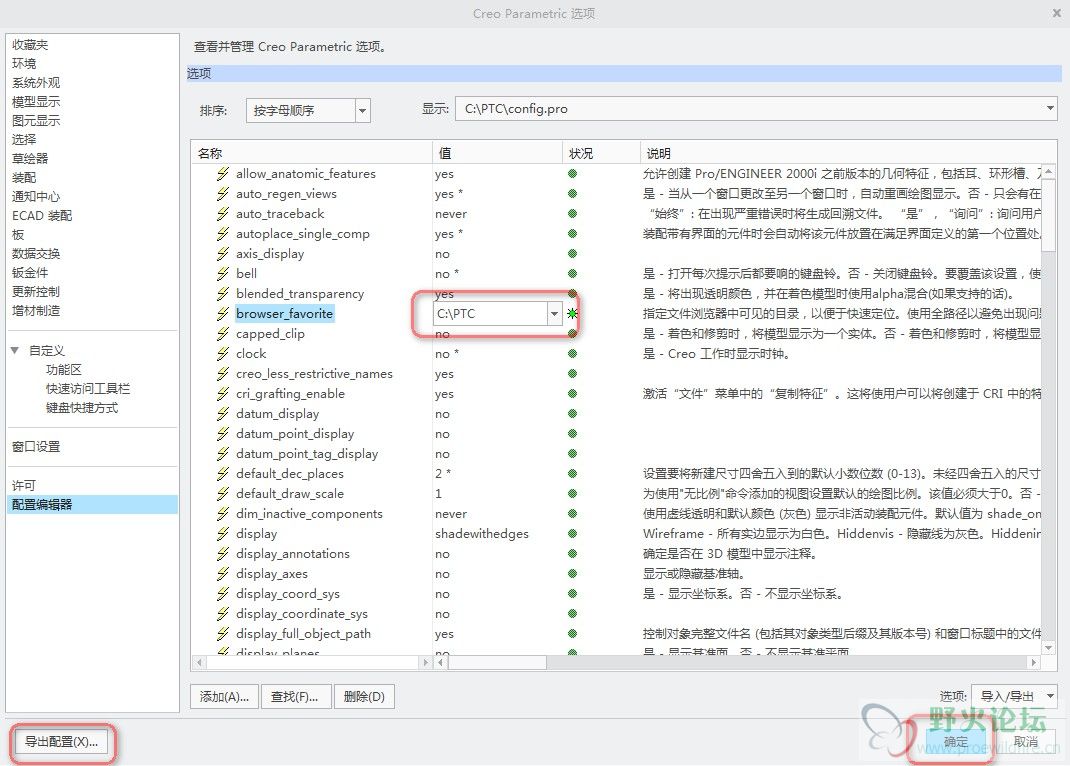Click lightning icon beside cri_grafting_enable
This screenshot has width=1070, height=766.
coord(222,394)
